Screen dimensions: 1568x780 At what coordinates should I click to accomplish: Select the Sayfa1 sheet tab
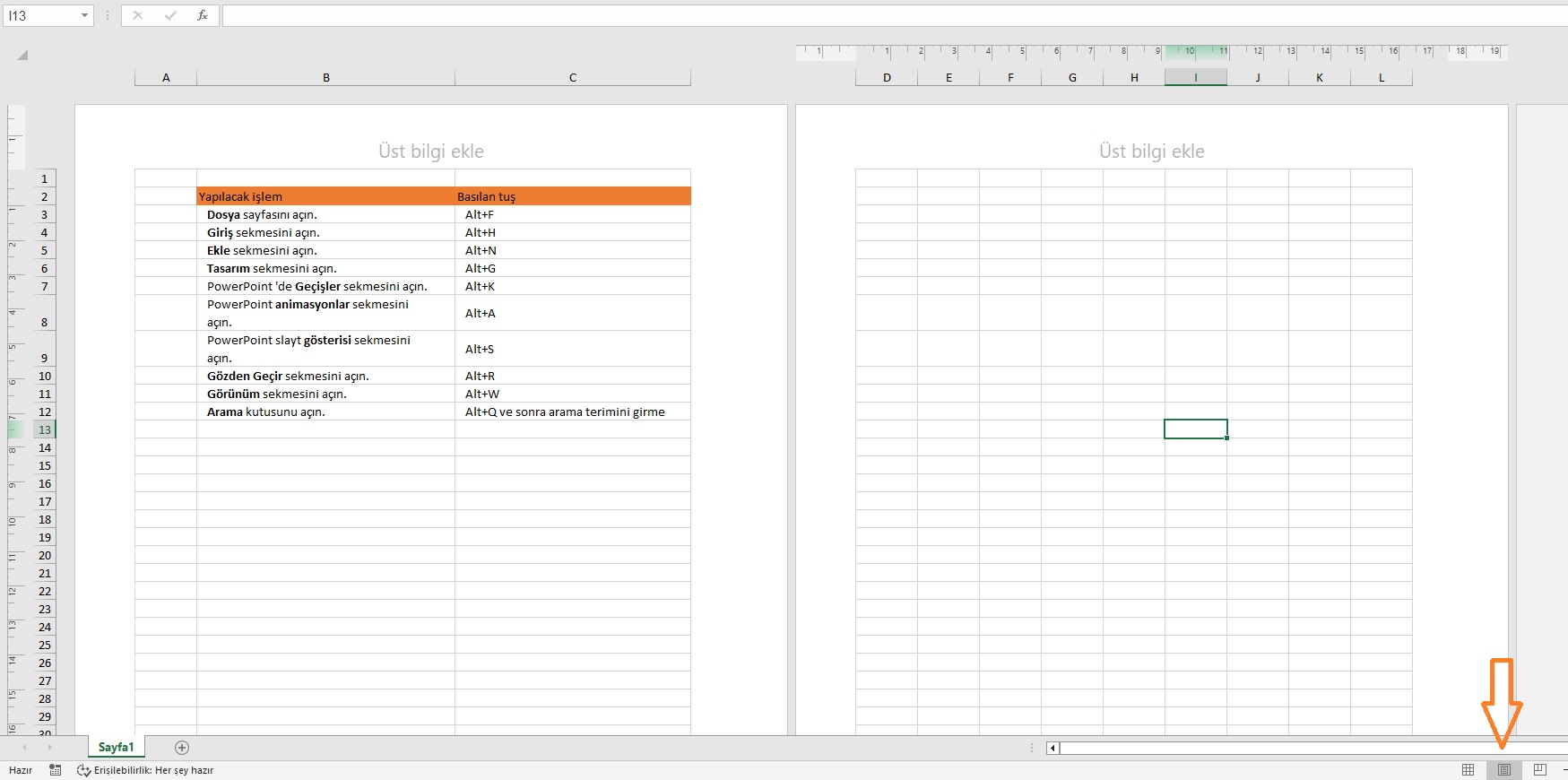[x=116, y=747]
